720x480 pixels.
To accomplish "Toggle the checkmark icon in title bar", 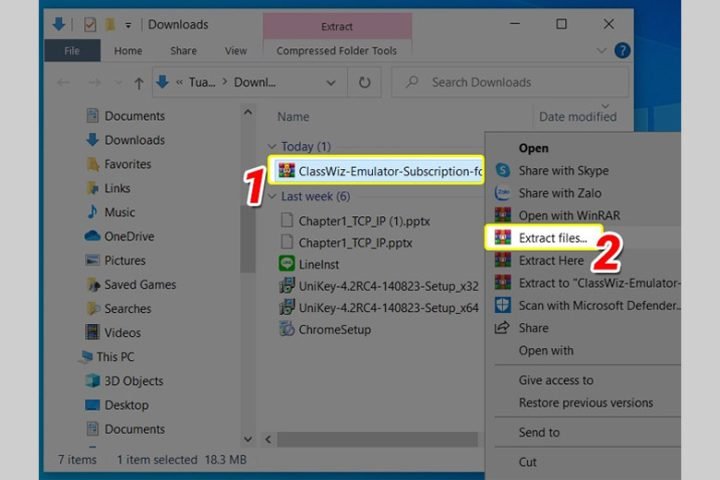I will click(x=89, y=24).
